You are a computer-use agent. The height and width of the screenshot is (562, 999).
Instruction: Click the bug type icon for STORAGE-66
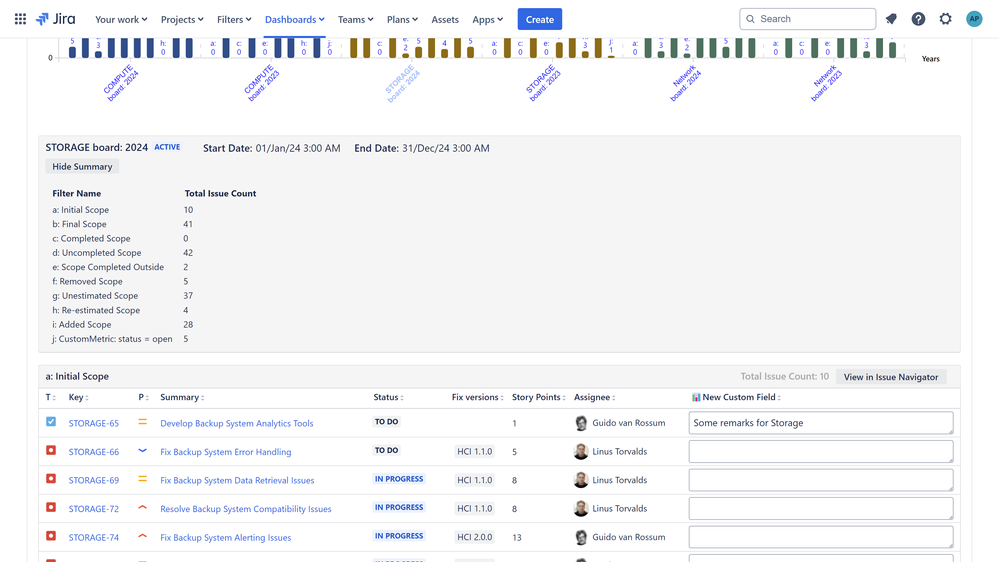[51, 450]
